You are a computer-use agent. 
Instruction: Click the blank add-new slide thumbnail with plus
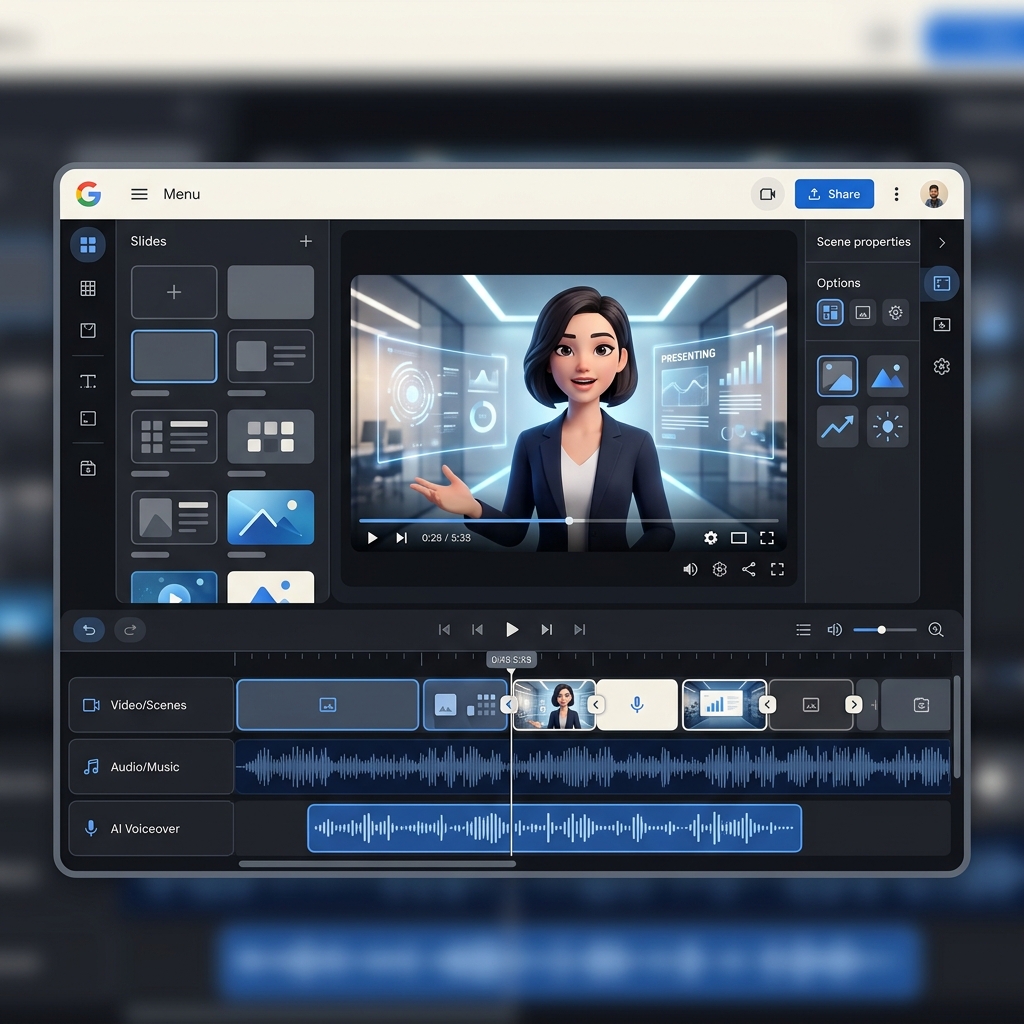click(174, 292)
